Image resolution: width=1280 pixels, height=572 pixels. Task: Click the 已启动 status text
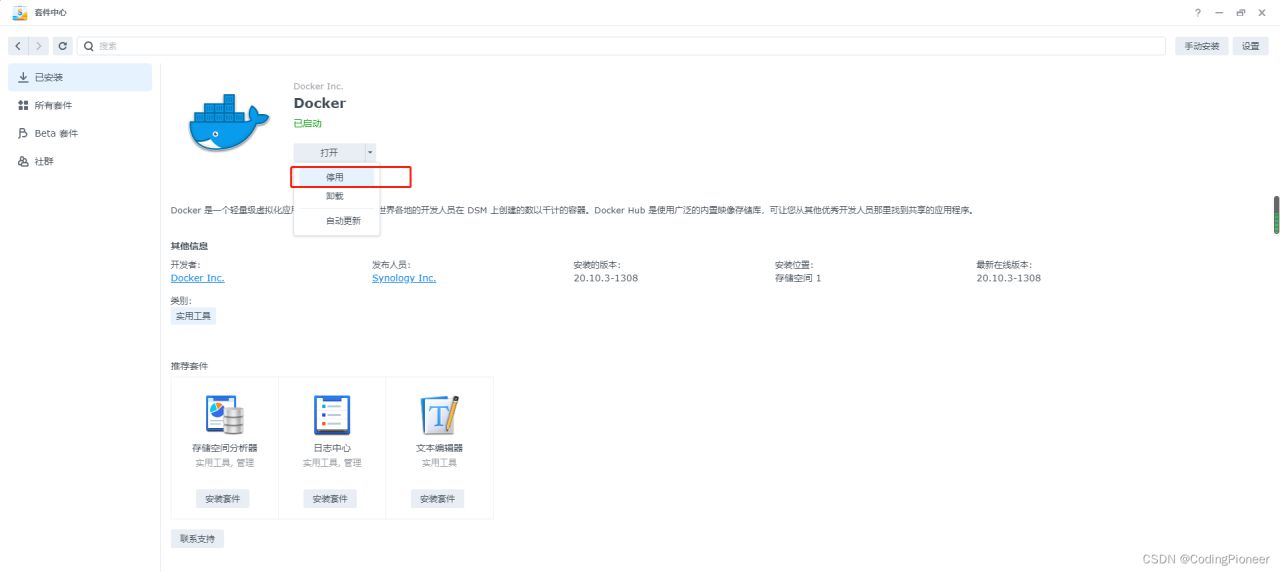[308, 124]
